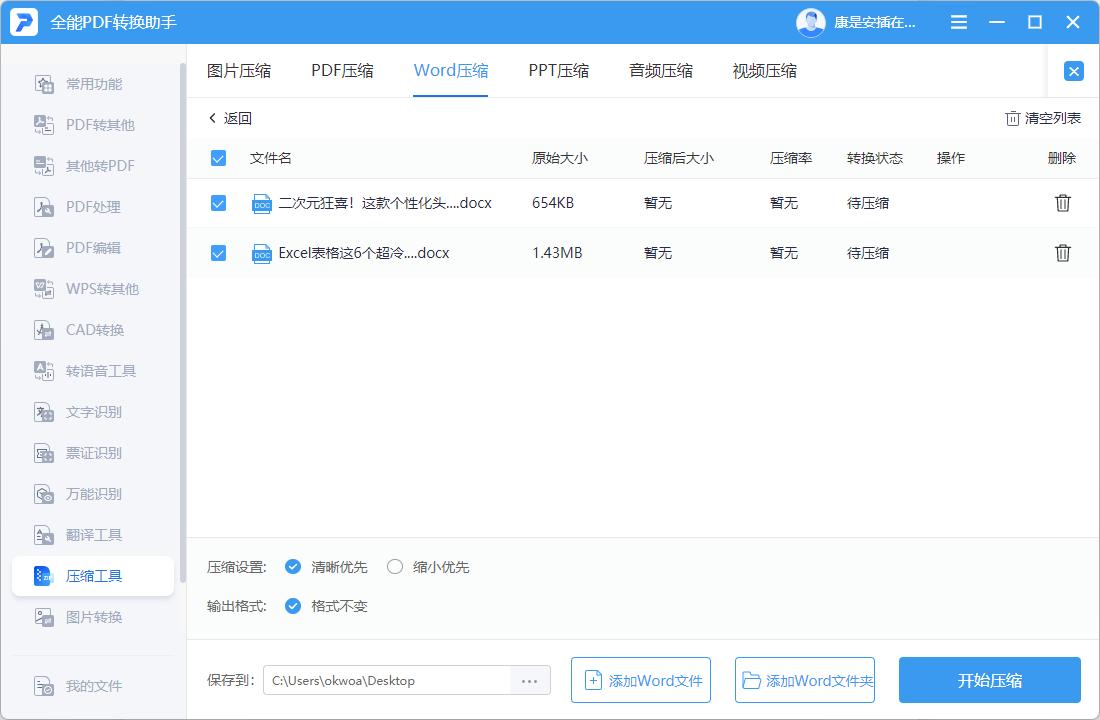The width and height of the screenshot is (1100, 720).
Task: Delete the Excel表格 file via its trash icon
Action: coord(1062,253)
